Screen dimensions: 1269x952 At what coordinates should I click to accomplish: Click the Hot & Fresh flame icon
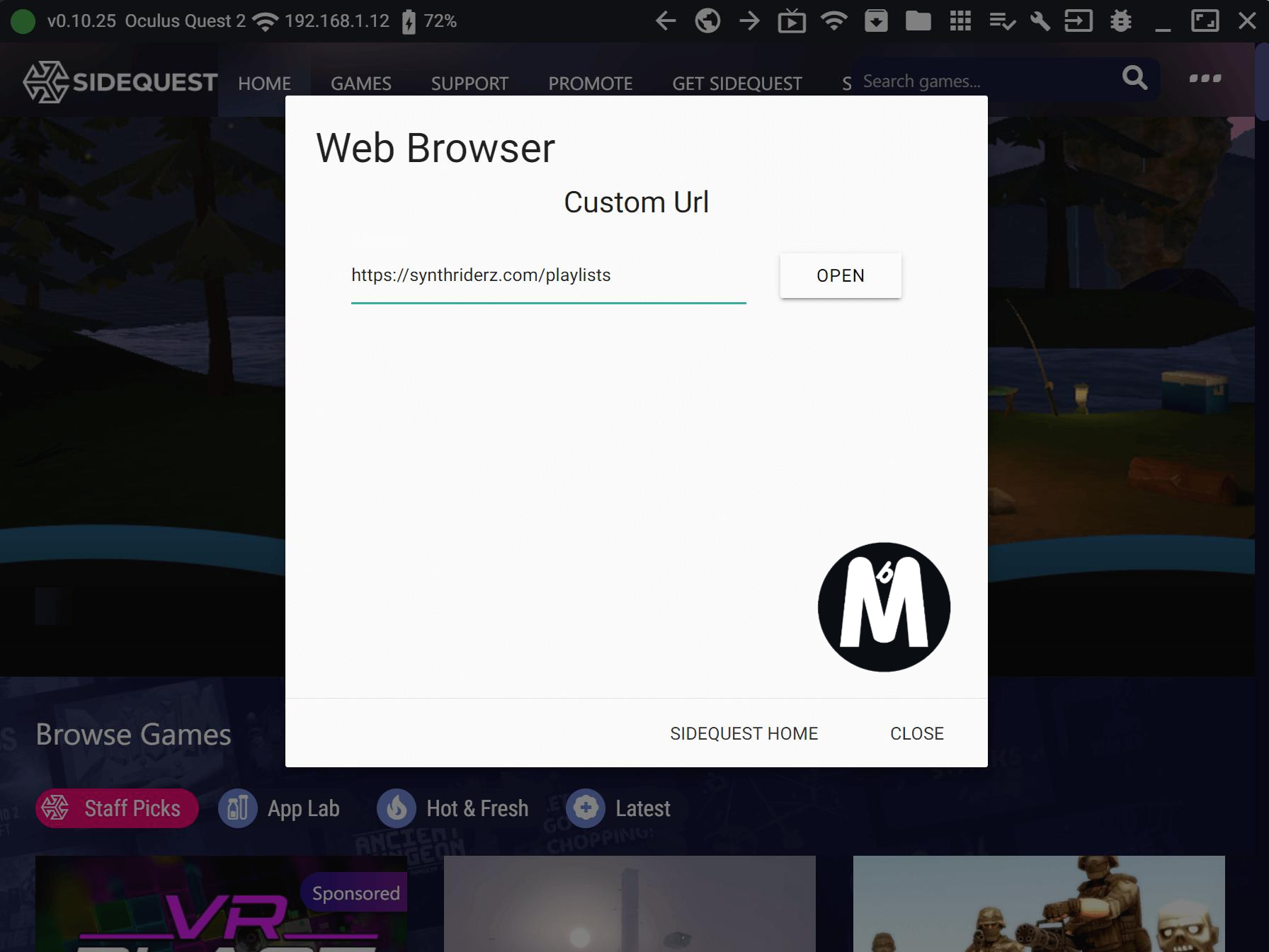click(397, 808)
